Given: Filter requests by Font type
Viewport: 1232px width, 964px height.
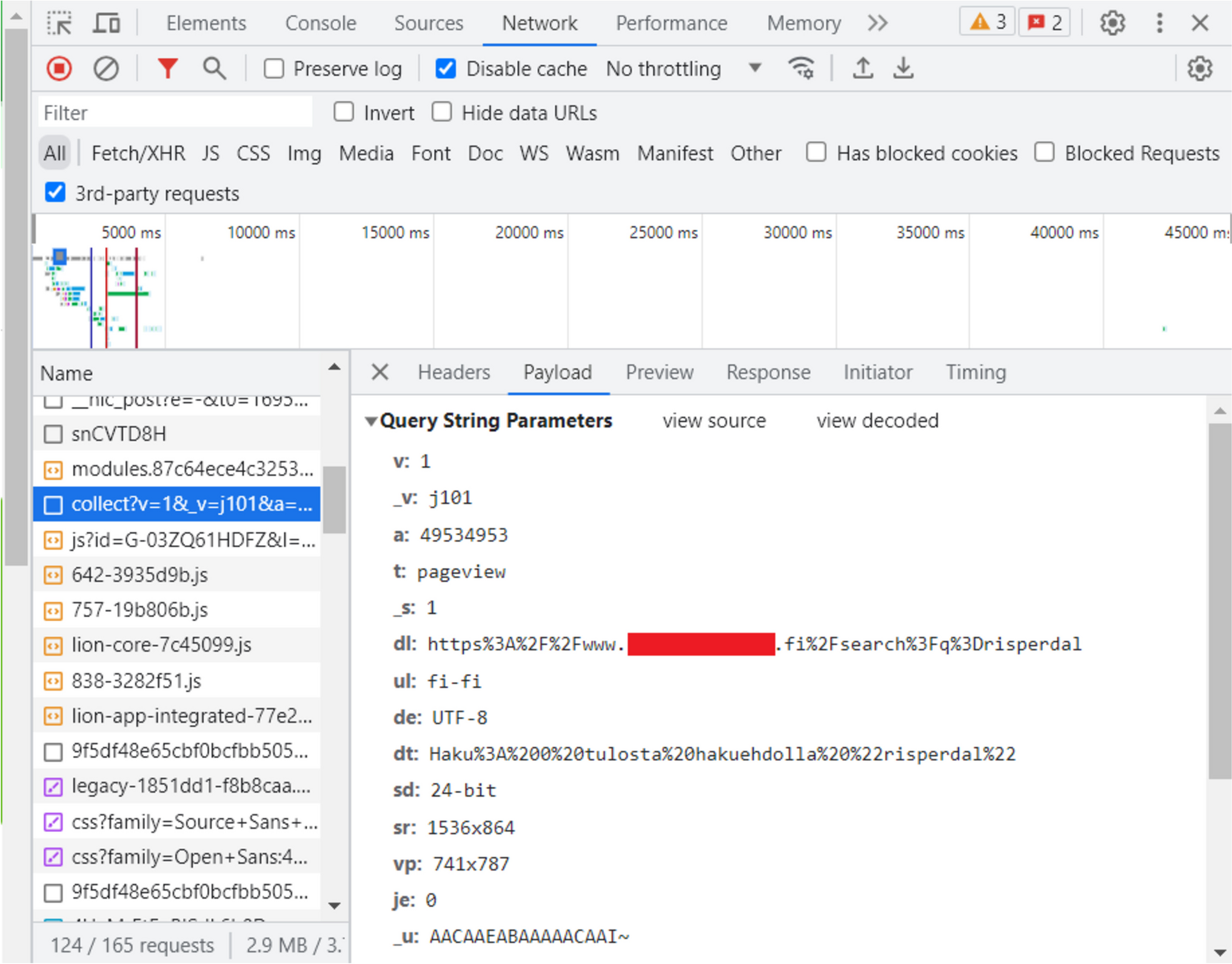Looking at the screenshot, I should pos(430,153).
